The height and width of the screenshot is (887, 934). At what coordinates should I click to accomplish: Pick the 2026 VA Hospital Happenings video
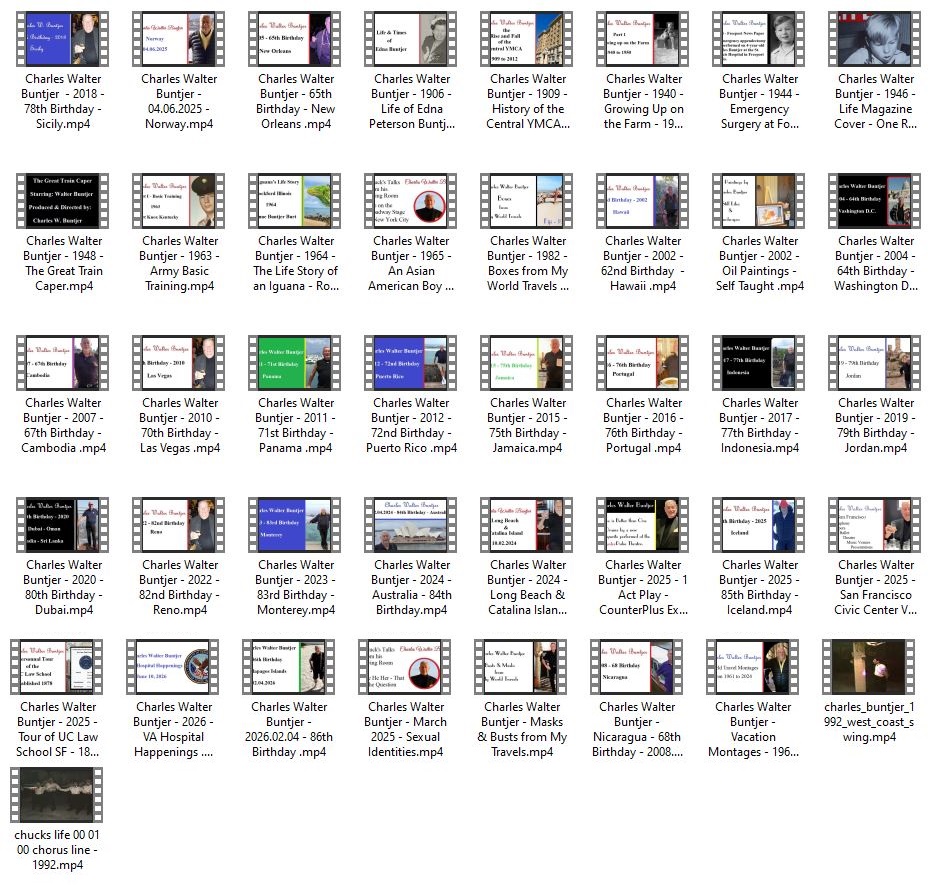(173, 667)
